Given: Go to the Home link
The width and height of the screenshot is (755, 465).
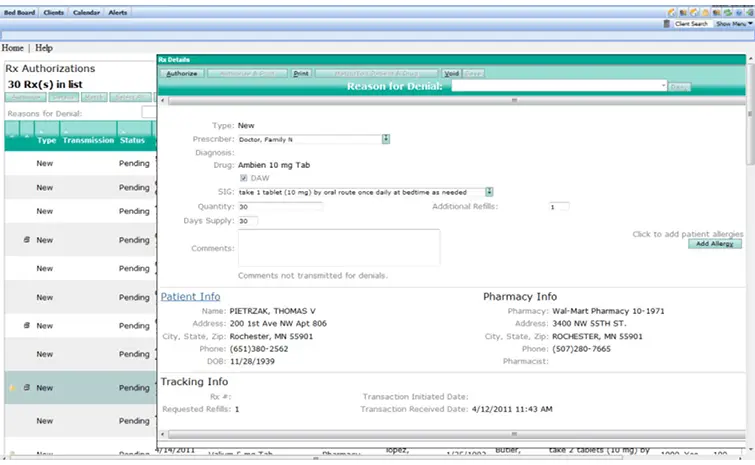Looking at the screenshot, I should [13, 48].
